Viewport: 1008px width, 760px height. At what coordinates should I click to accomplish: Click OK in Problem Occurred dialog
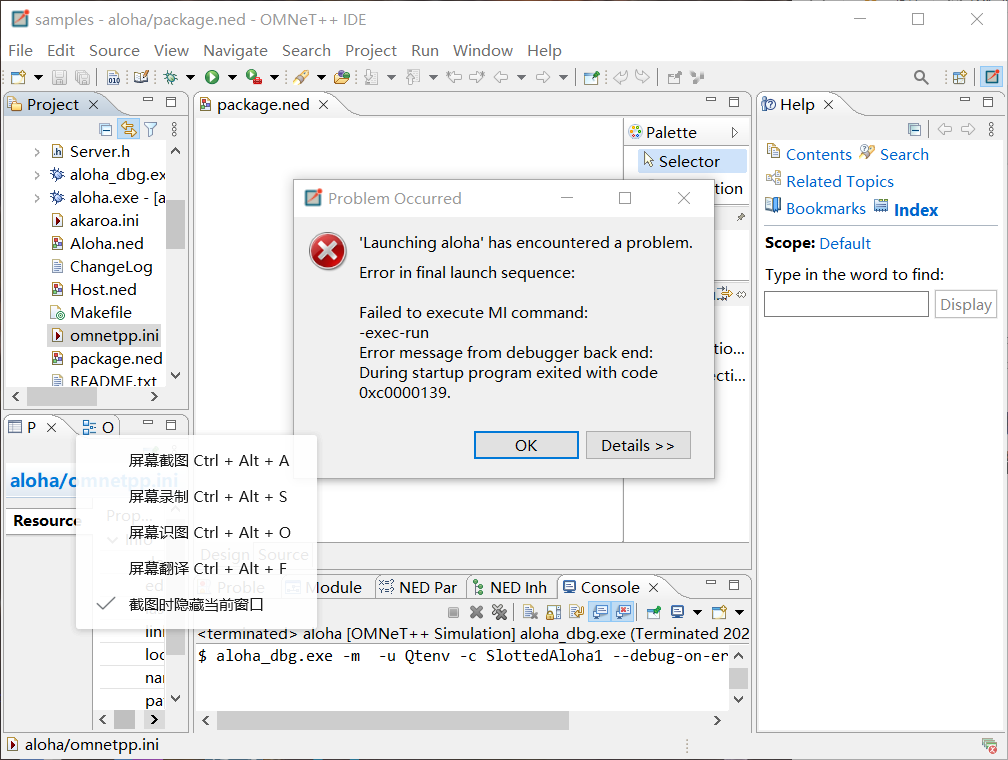526,445
